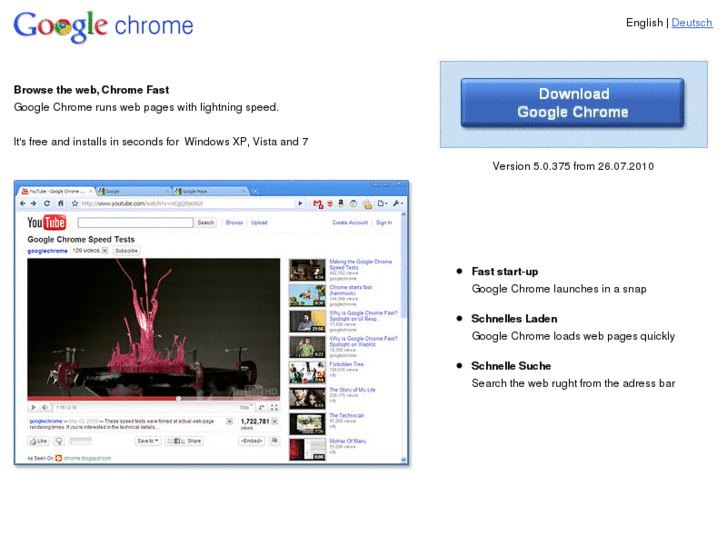The height and width of the screenshot is (545, 727).
Task: Click the Forward arrow in the Chrome screenshot
Action: (x=33, y=203)
